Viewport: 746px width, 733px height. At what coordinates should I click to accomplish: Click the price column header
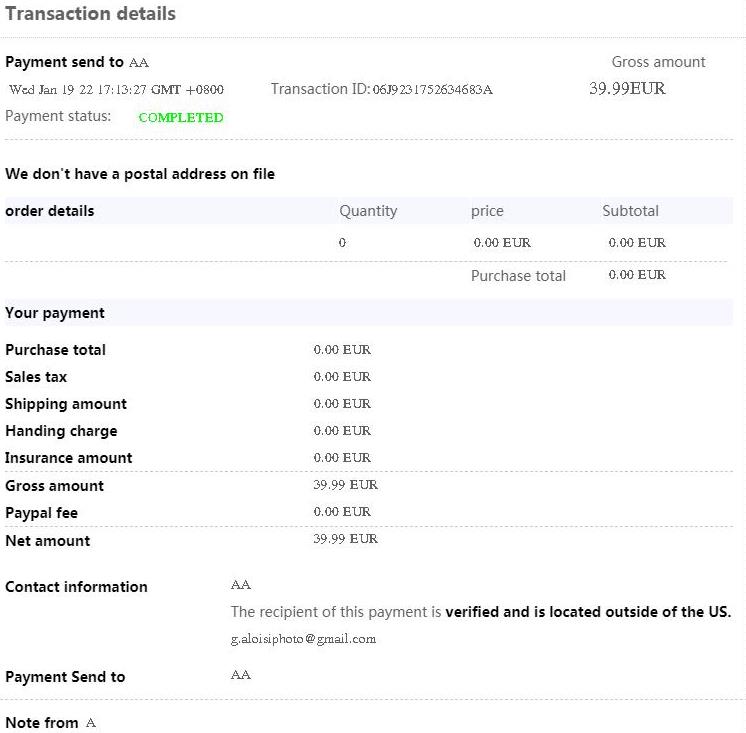487,211
